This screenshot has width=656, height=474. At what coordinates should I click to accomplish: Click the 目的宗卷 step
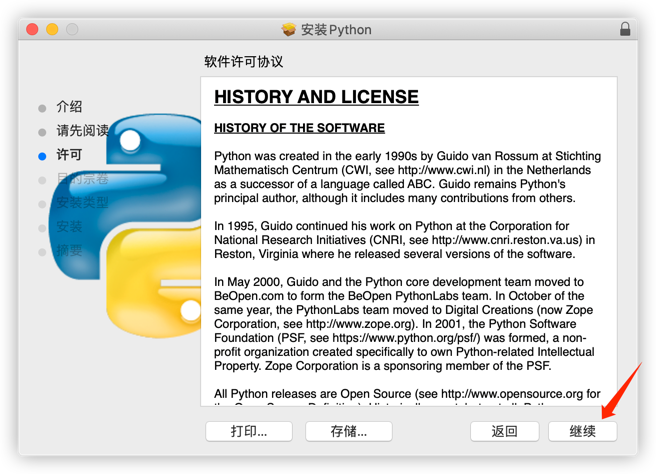point(82,179)
